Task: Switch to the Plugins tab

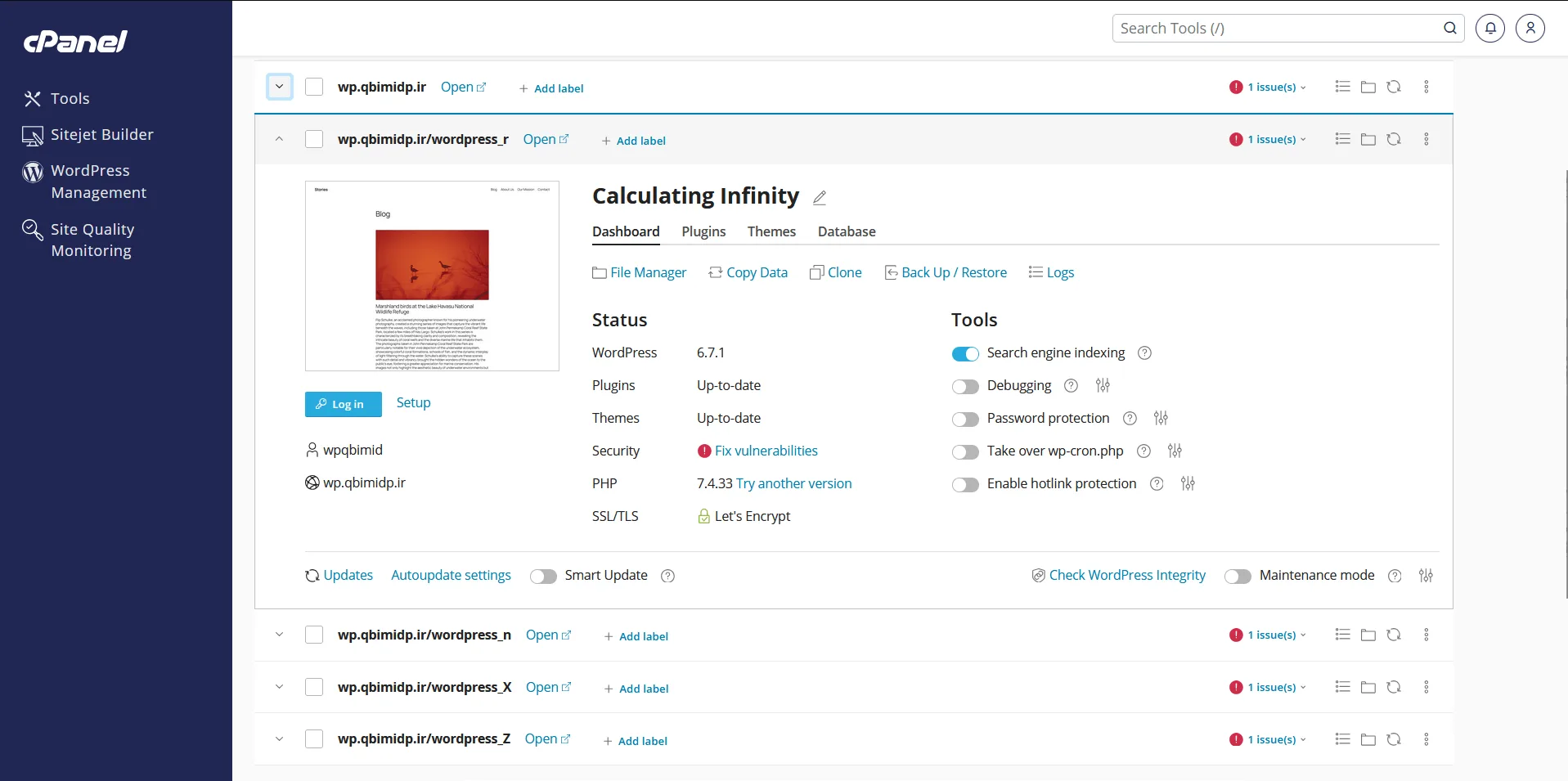Action: point(703,232)
